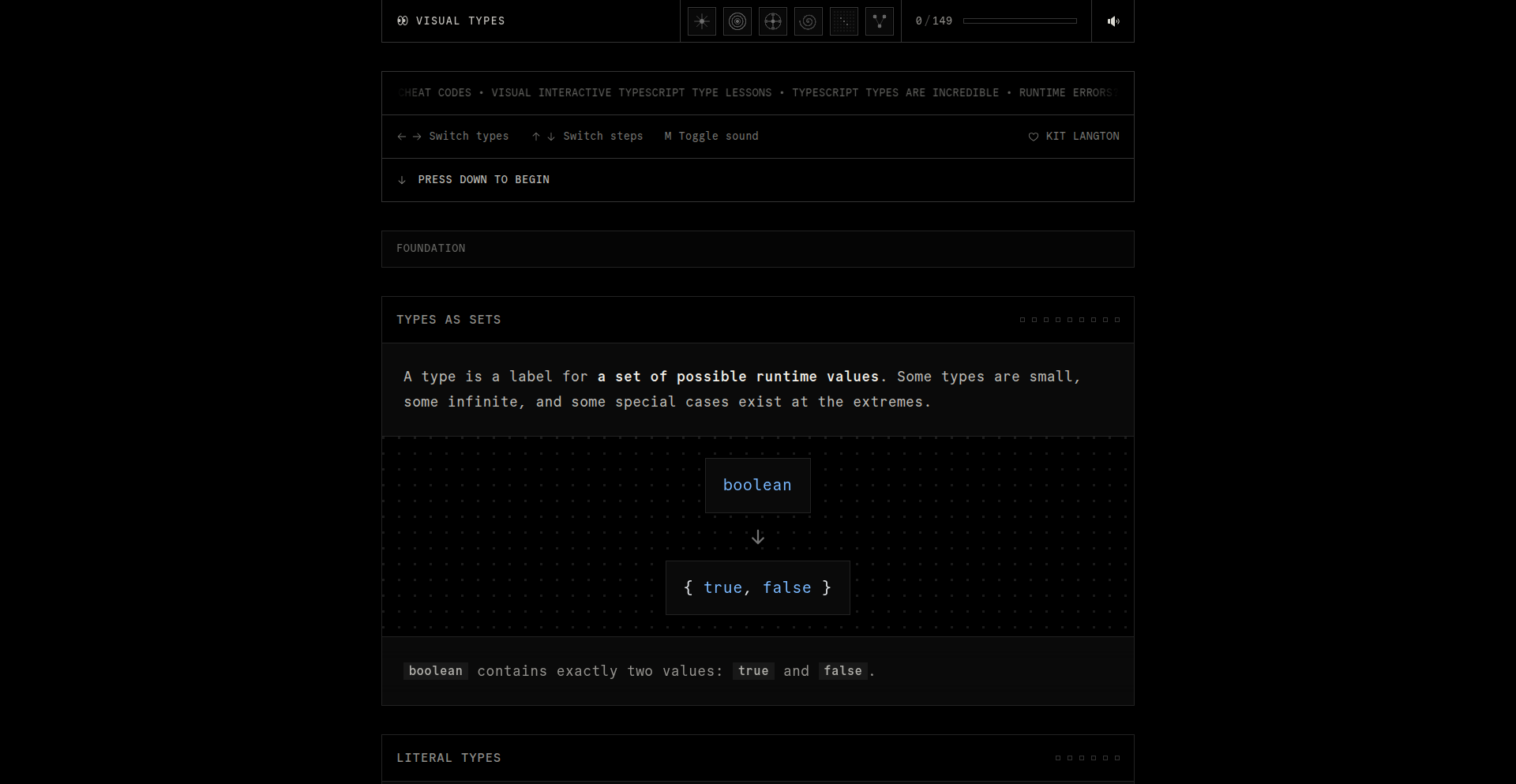Click the heart icon beside KIT LANGTON
This screenshot has width=1516, height=784.
pos(1034,137)
